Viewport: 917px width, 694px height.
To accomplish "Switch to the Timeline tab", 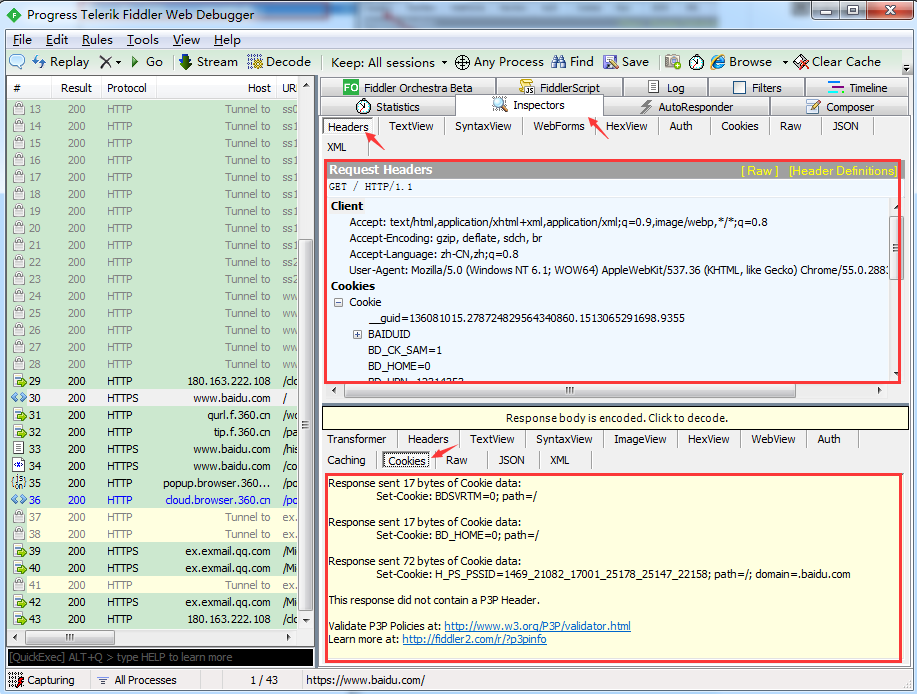I will tap(857, 88).
